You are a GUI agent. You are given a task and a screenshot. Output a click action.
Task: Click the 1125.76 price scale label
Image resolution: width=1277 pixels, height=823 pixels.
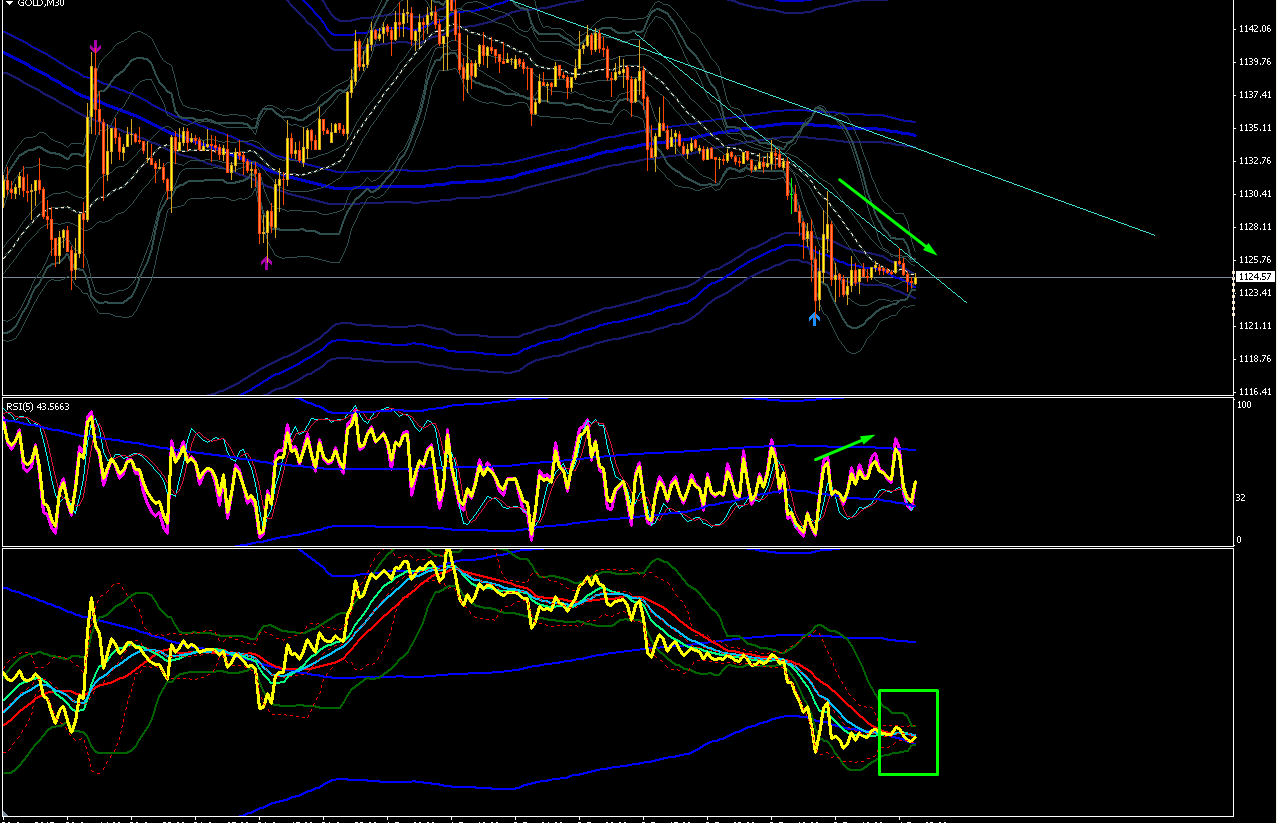point(1254,260)
